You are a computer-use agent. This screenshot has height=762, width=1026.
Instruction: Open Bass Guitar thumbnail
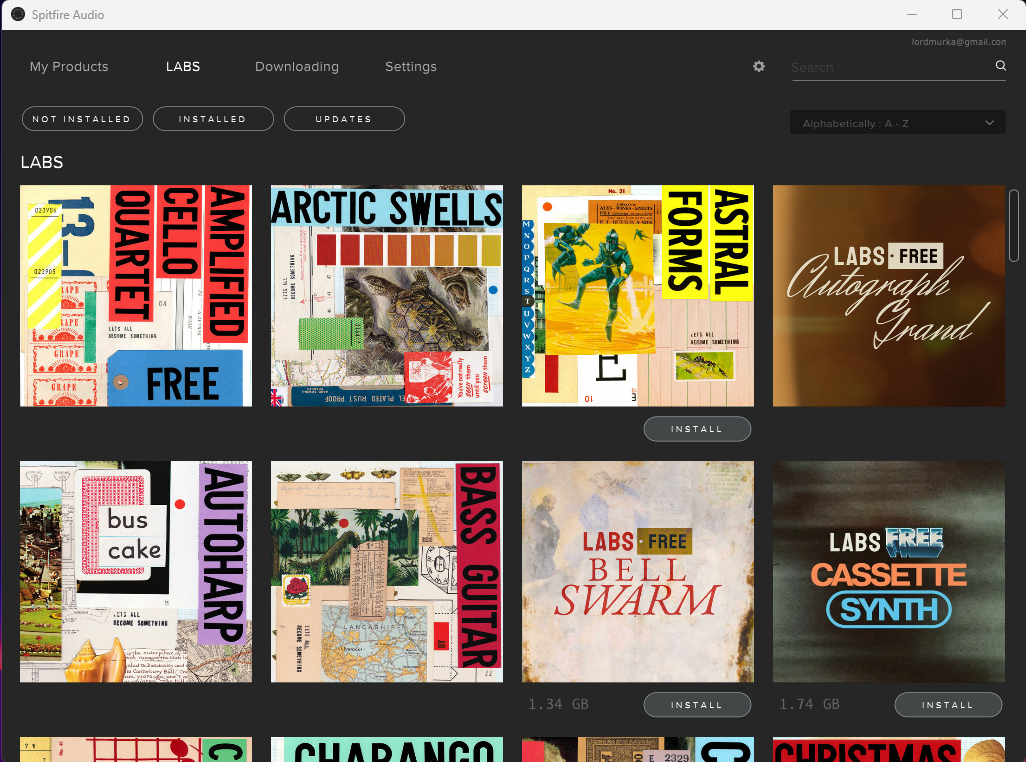(387, 572)
